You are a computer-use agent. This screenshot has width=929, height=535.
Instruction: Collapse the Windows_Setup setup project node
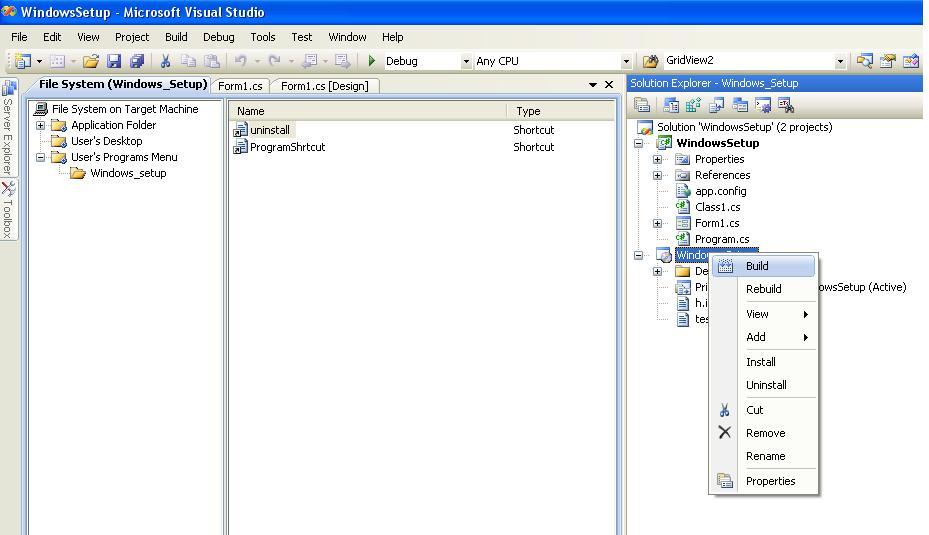click(x=639, y=255)
